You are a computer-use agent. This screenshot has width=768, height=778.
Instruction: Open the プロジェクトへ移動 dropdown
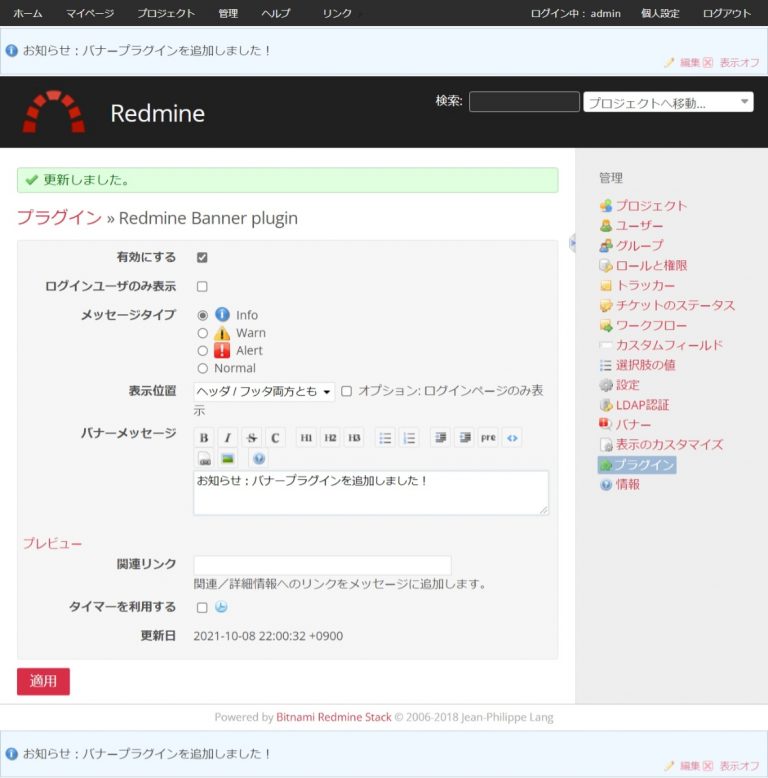668,102
